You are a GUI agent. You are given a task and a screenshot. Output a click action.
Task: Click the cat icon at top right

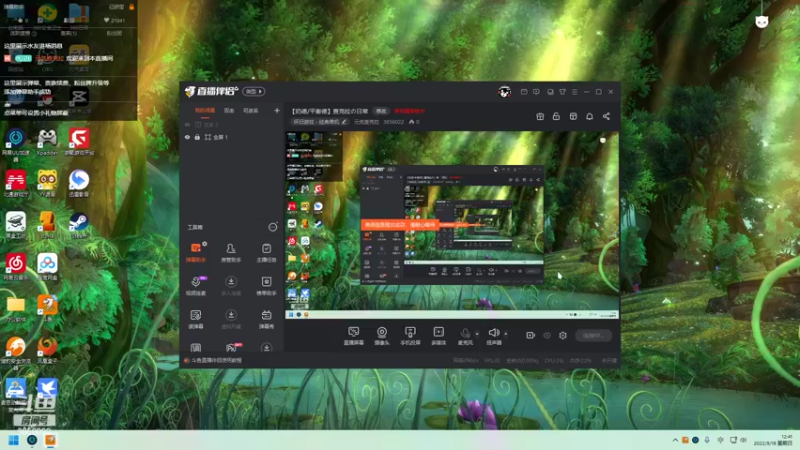762,21
